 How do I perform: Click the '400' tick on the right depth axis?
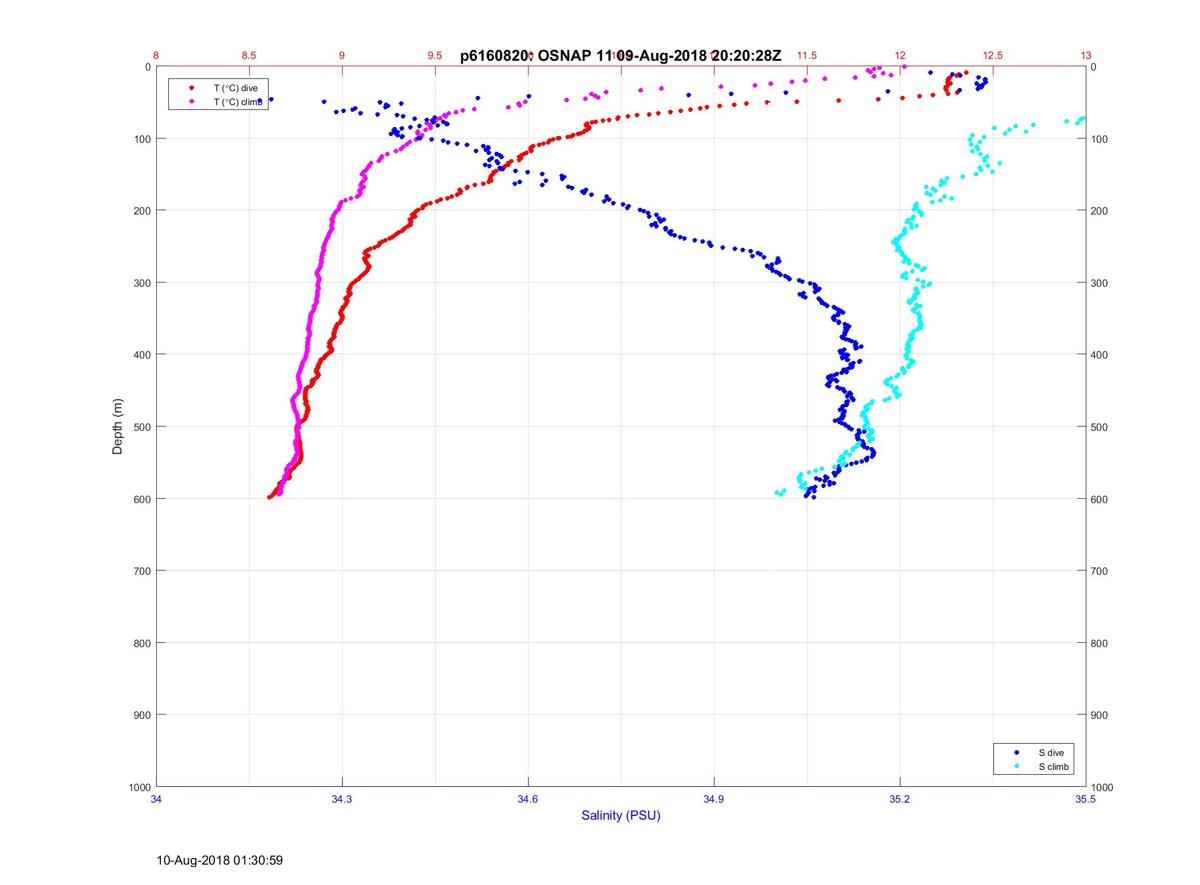[x=1101, y=355]
